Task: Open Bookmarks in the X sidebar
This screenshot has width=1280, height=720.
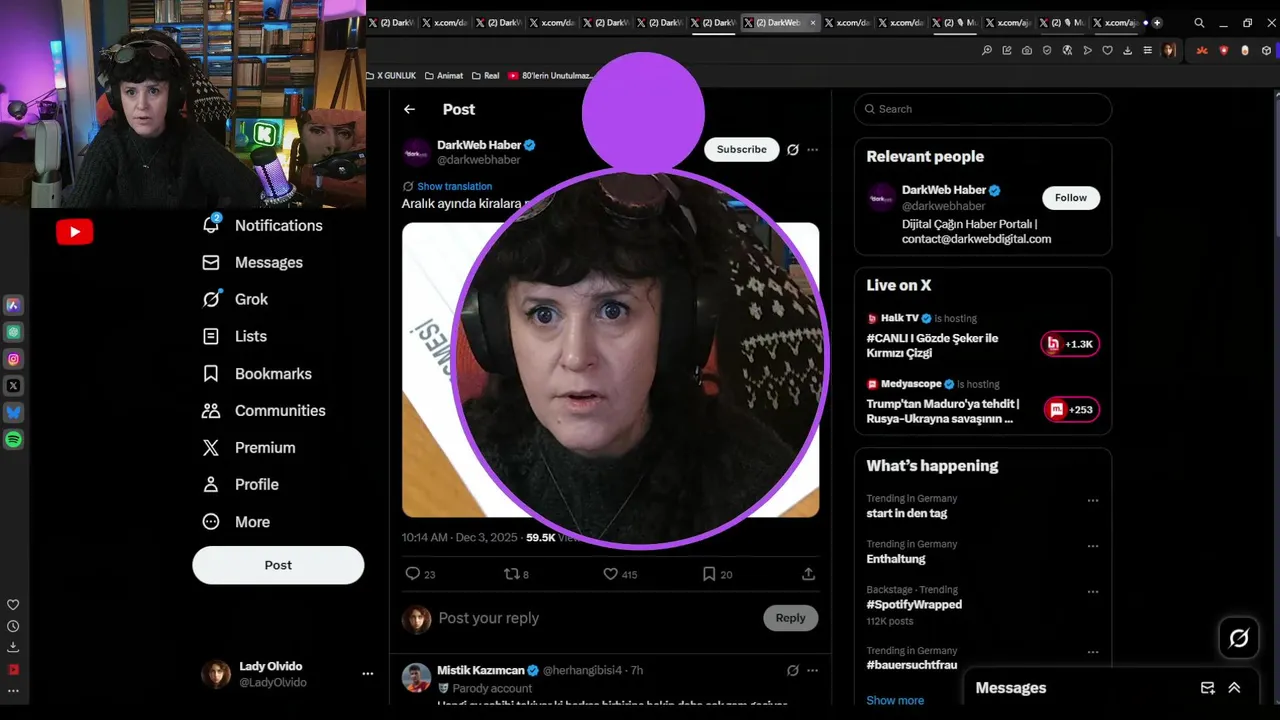Action: click(258, 373)
